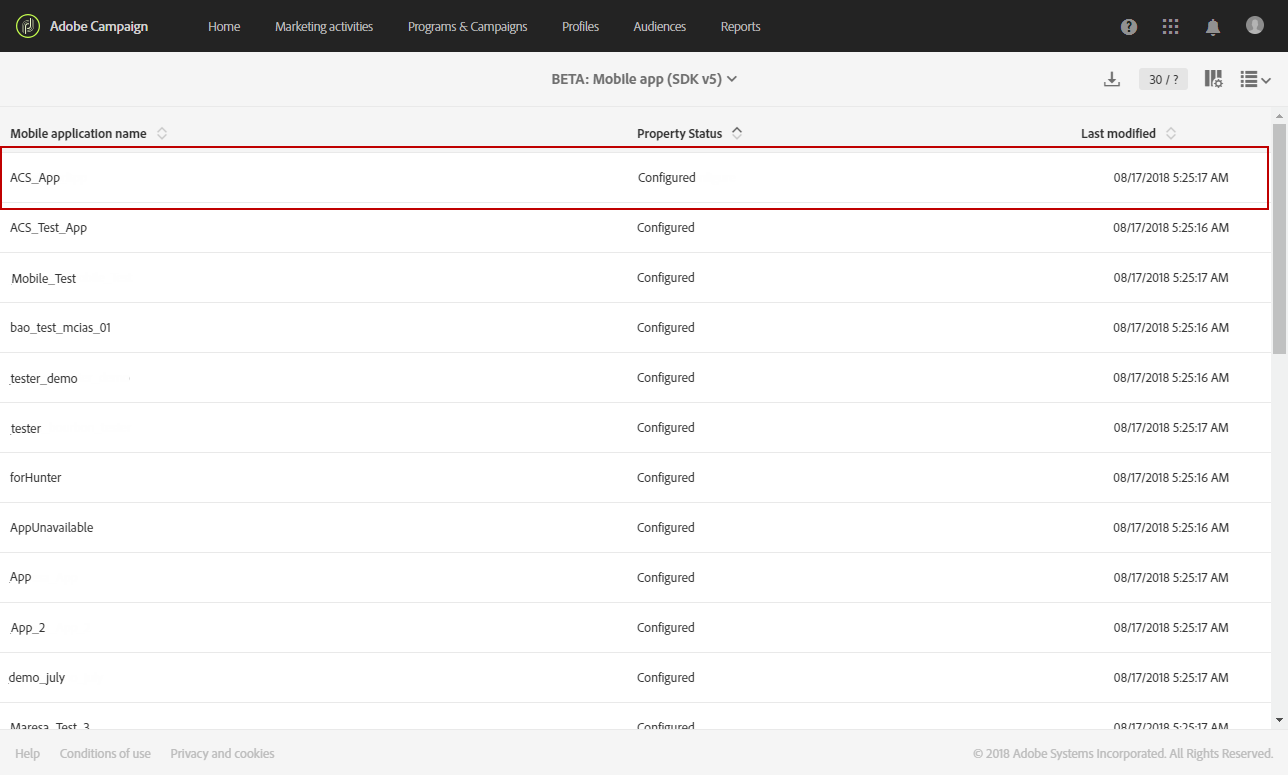1288x775 pixels.
Task: Go to Programs & Campaigns menu
Action: 467,26
